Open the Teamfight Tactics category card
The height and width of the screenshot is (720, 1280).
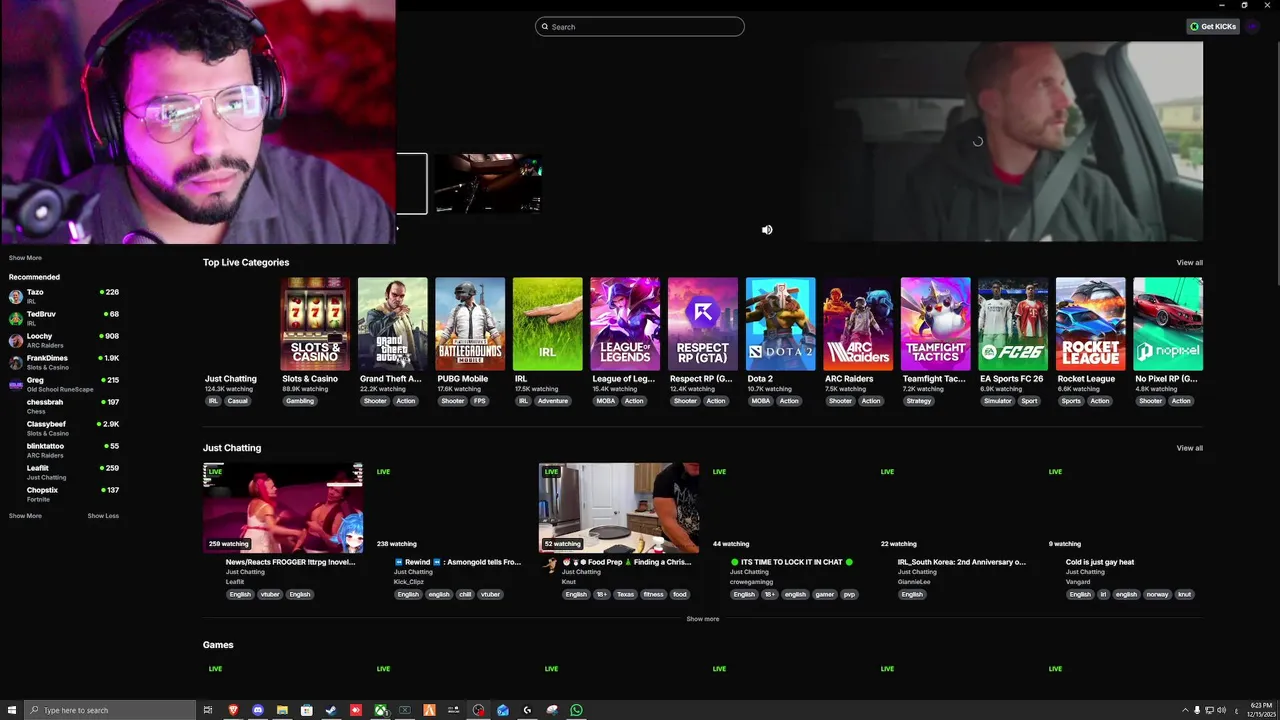(935, 324)
